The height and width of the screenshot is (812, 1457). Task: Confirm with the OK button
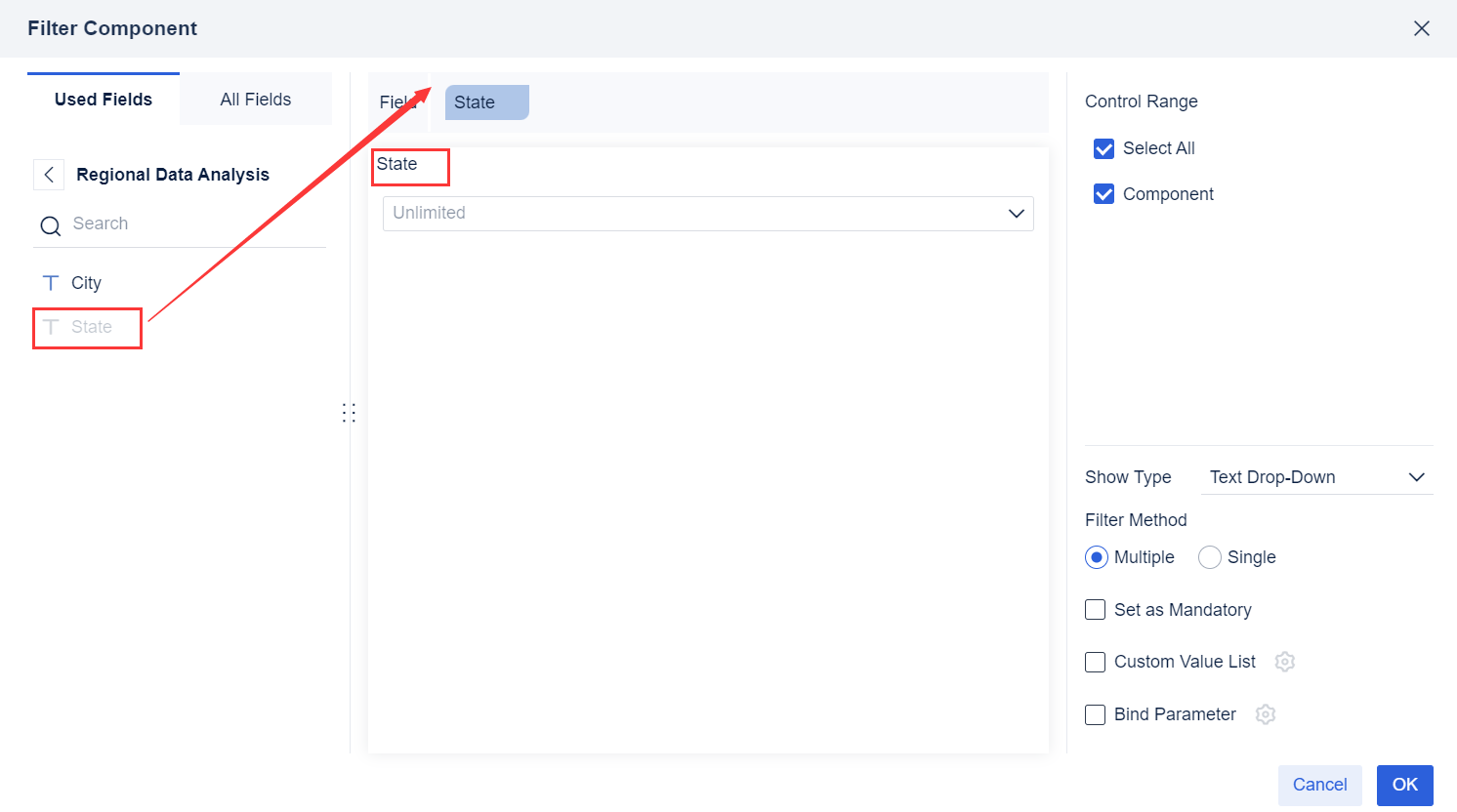(1405, 785)
